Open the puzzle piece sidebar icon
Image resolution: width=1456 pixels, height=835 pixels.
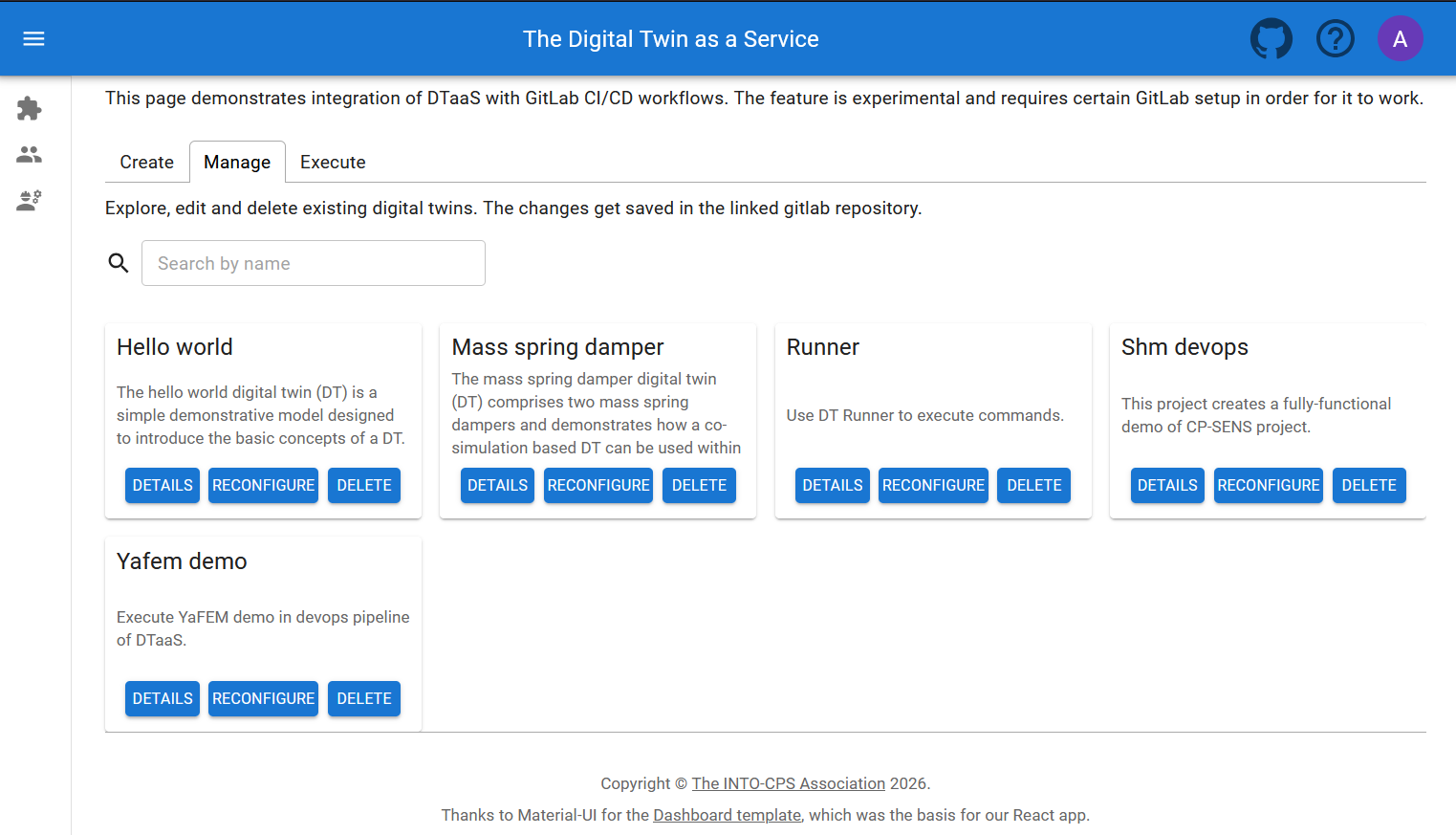(x=29, y=108)
